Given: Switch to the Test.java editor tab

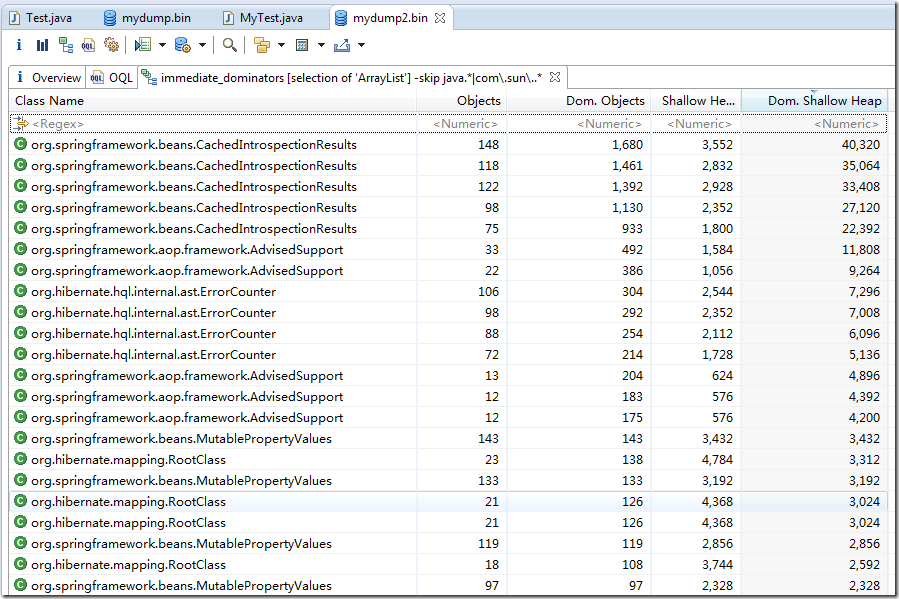Looking at the screenshot, I should coord(41,18).
